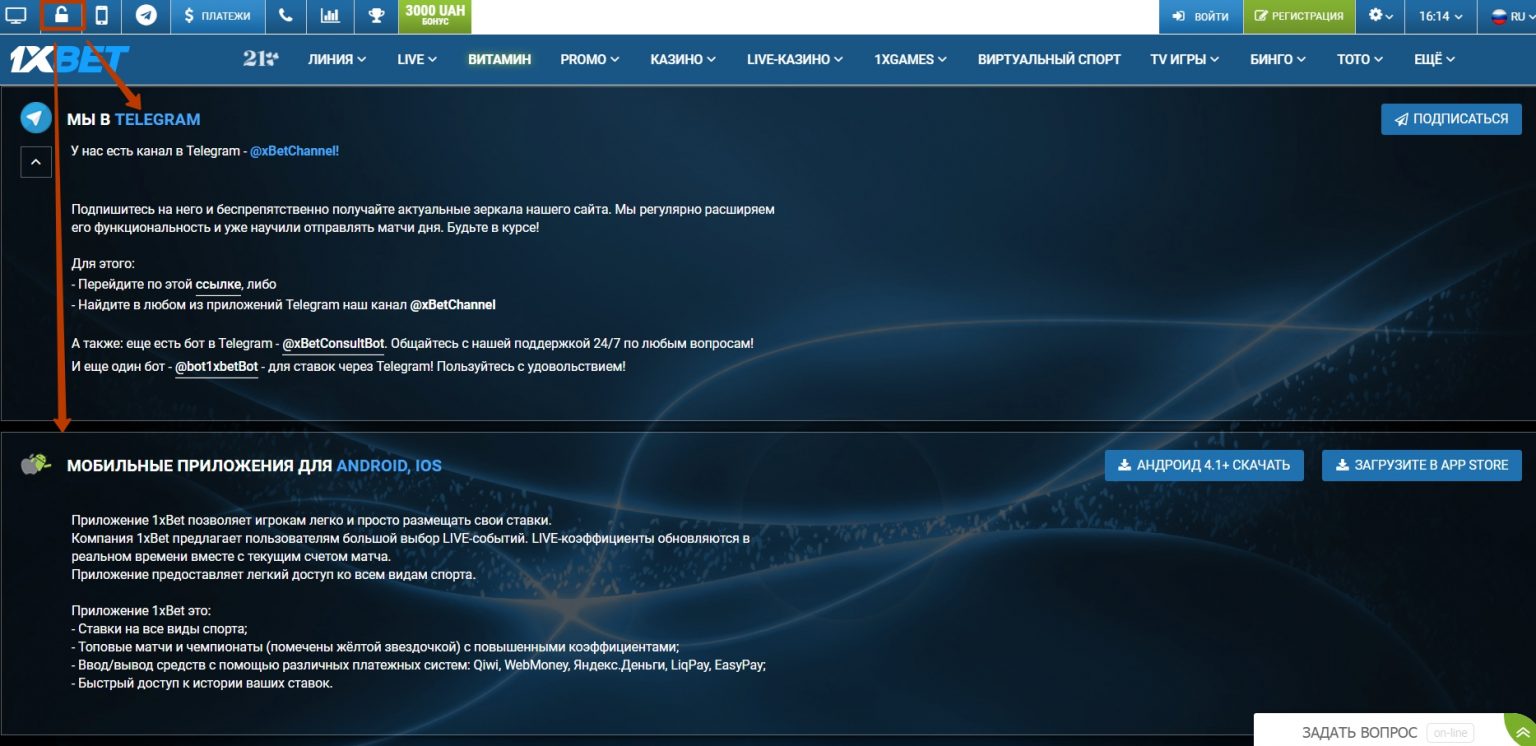Image resolution: width=1536 pixels, height=746 pixels.
Task: Go to the 1XBET home logo
Action: tap(69, 60)
